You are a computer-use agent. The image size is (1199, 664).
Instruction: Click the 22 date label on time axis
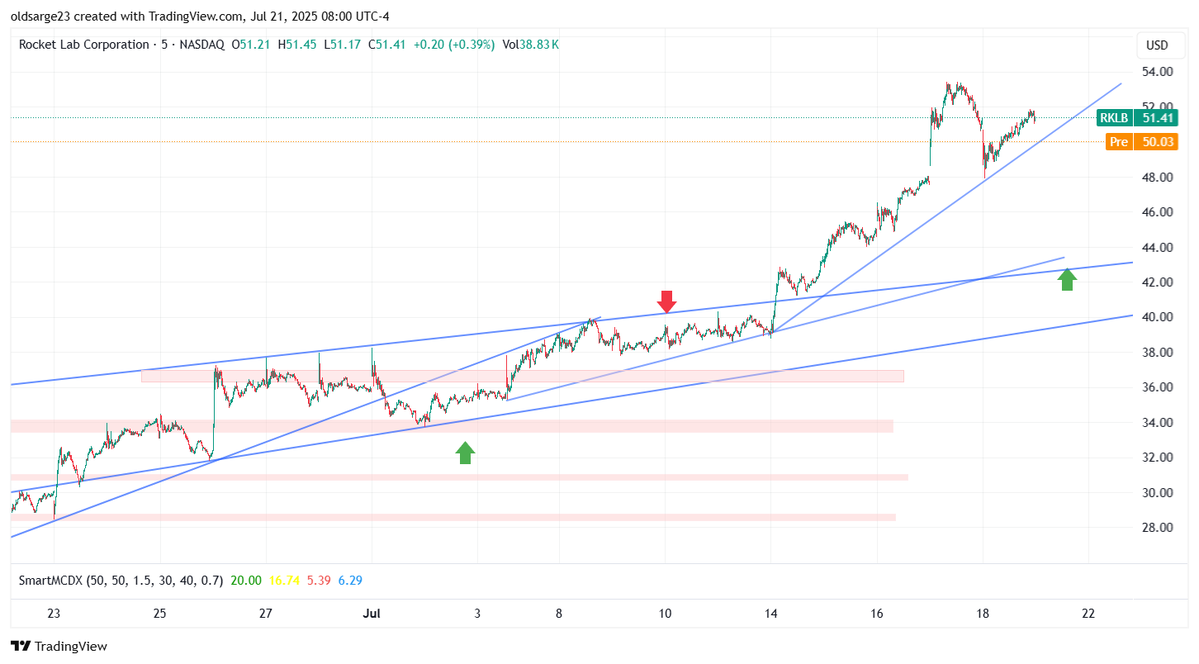[x=1088, y=614]
